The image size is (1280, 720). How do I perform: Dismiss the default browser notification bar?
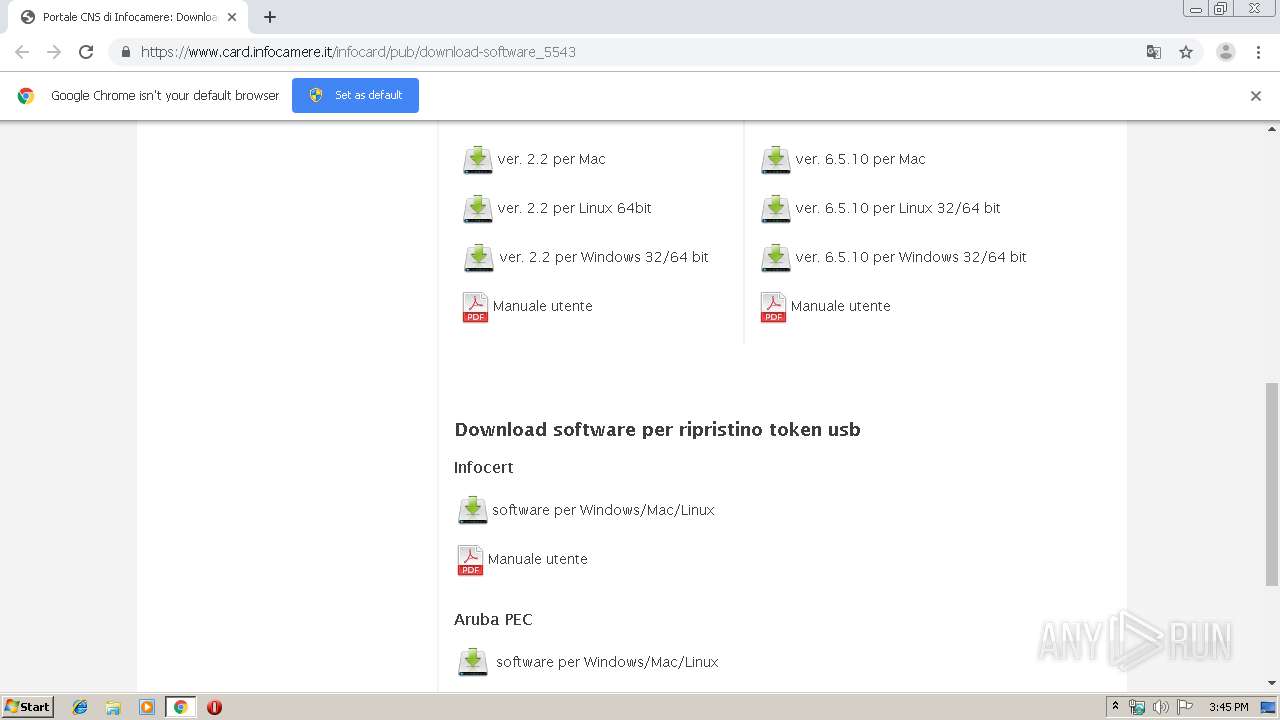(1256, 96)
